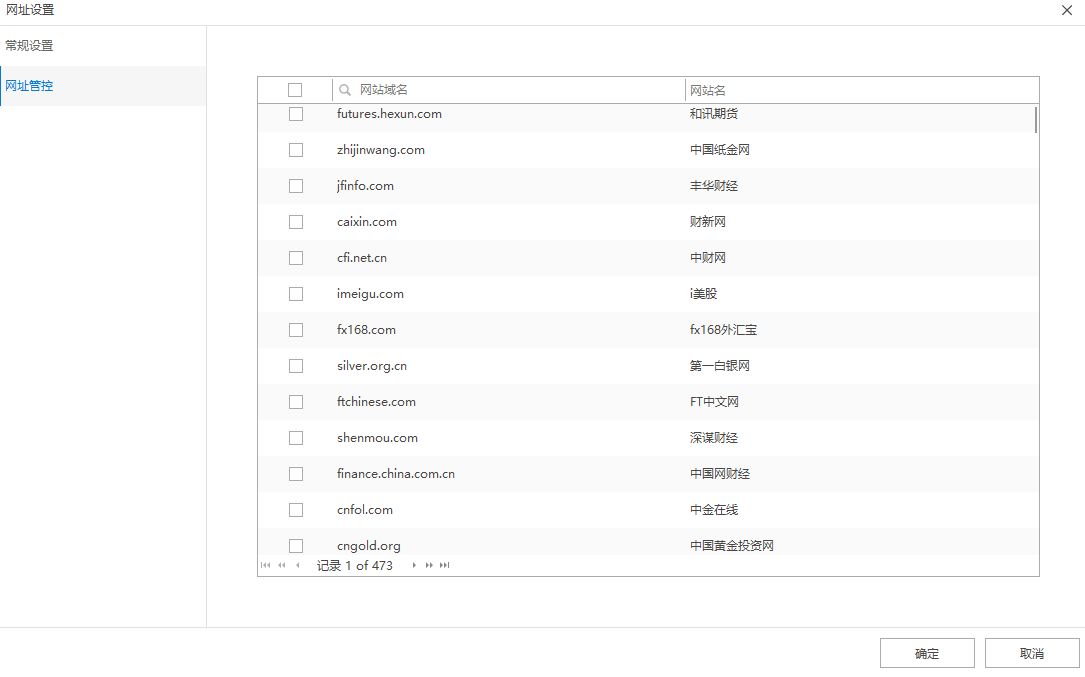Select the jfinfo.com domain cell
This screenshot has height=677, width=1085.
click(365, 186)
